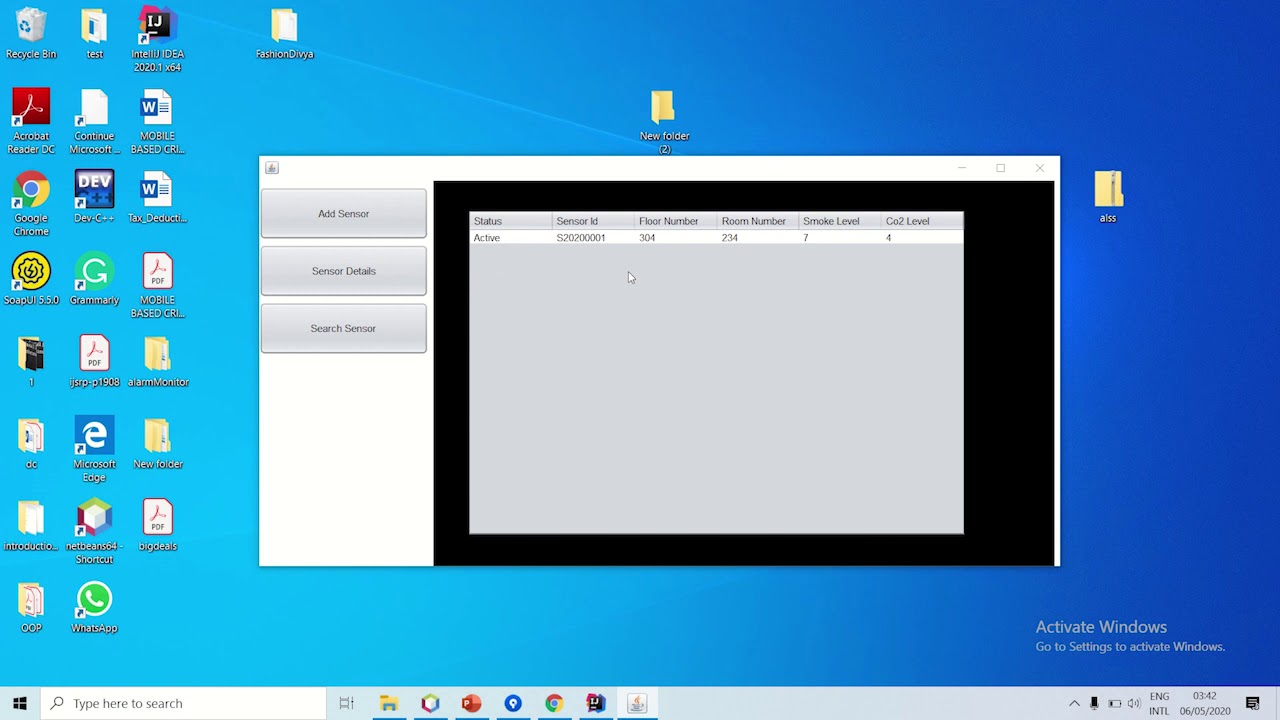Show hidden system tray icons
This screenshot has height=720, width=1280.
point(1074,703)
